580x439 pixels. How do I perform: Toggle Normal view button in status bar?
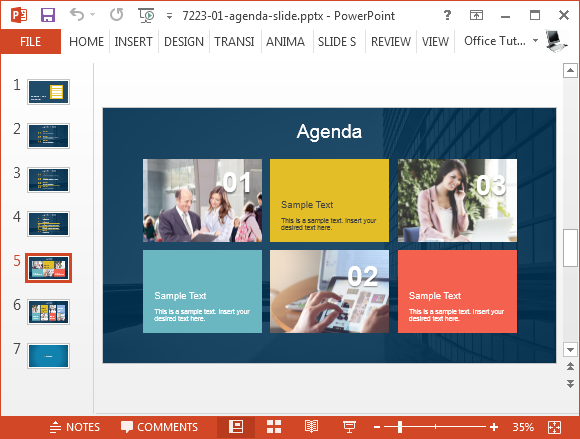[x=236, y=427]
